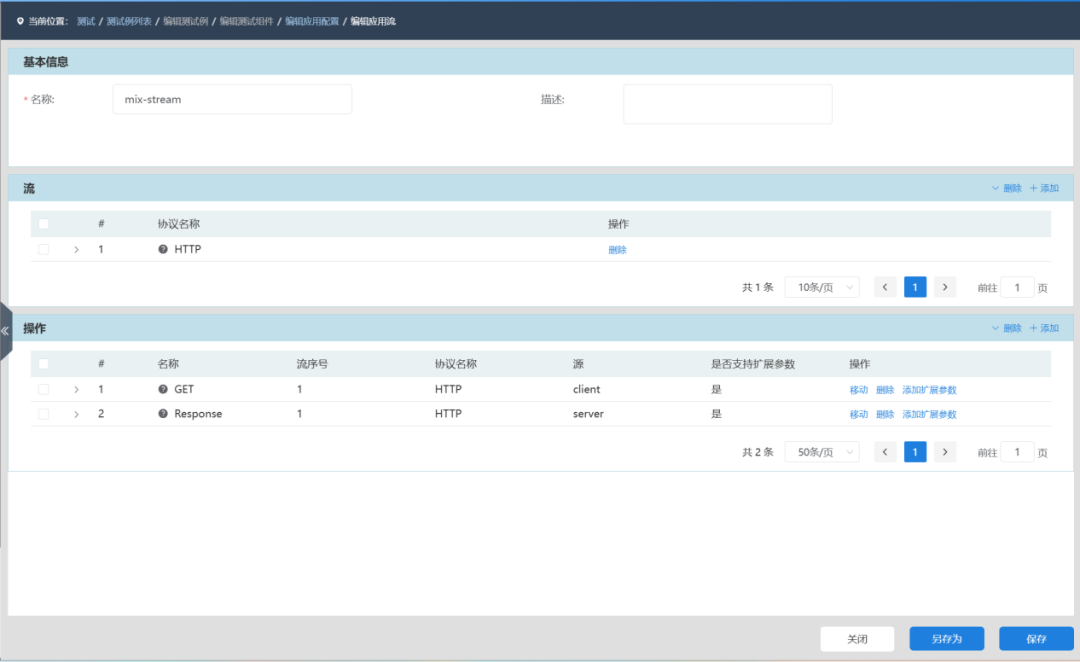Click 添加扩展参数 for the Response row
The width and height of the screenshot is (1080, 662).
(929, 414)
